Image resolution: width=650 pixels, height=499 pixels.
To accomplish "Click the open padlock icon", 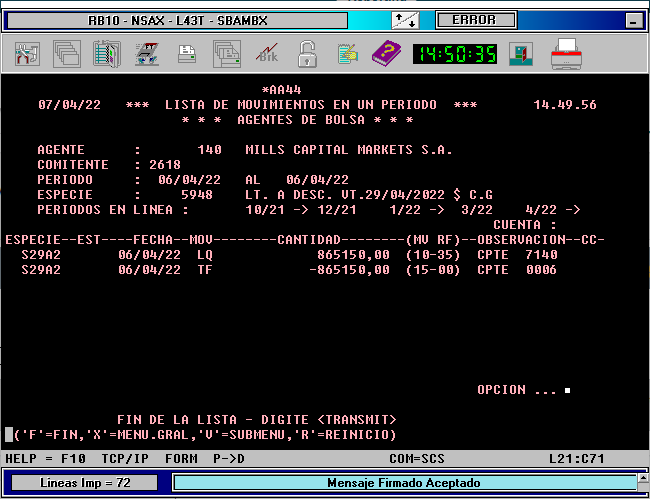I will tap(307, 54).
